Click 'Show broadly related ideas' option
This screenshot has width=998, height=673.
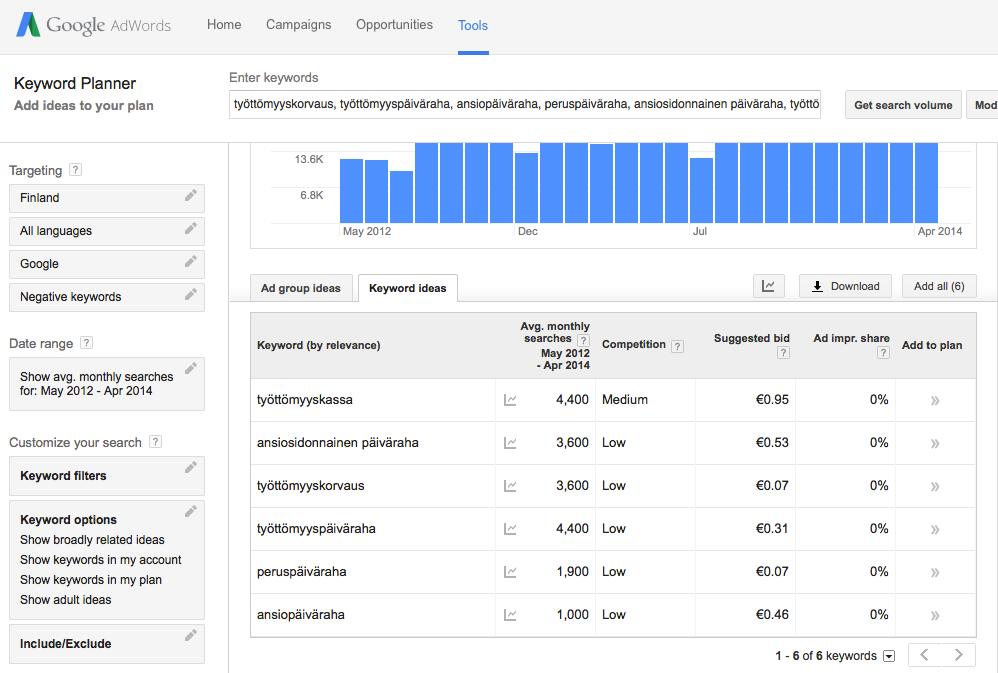click(92, 540)
